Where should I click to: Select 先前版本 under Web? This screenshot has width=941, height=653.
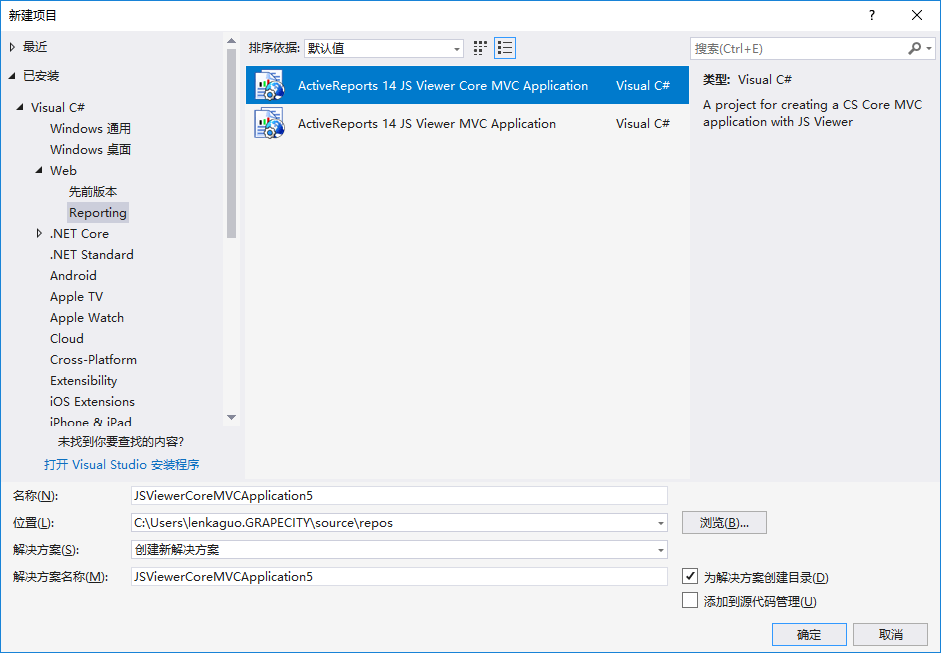tap(92, 191)
